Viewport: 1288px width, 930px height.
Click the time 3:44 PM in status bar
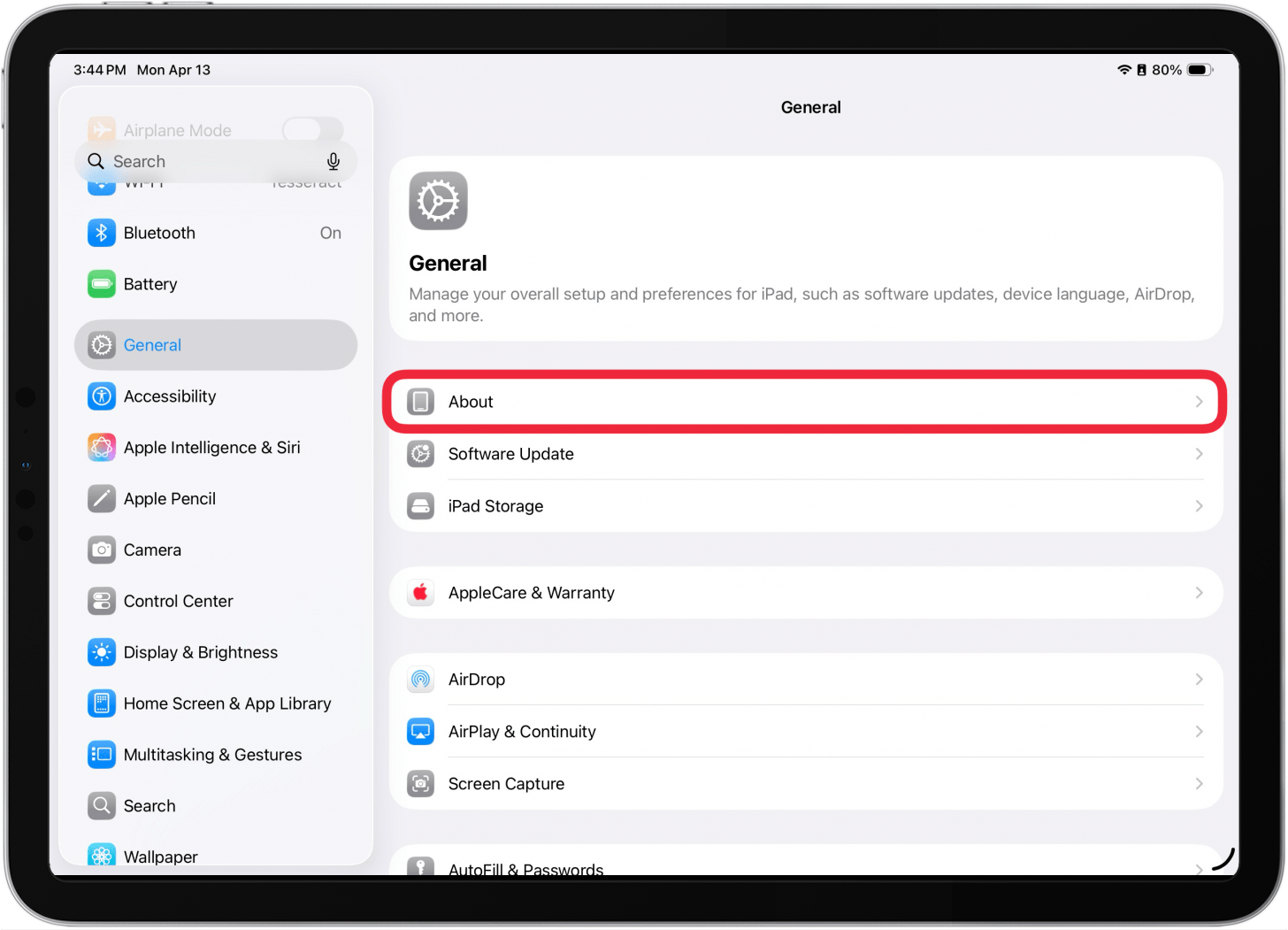pyautogui.click(x=100, y=70)
